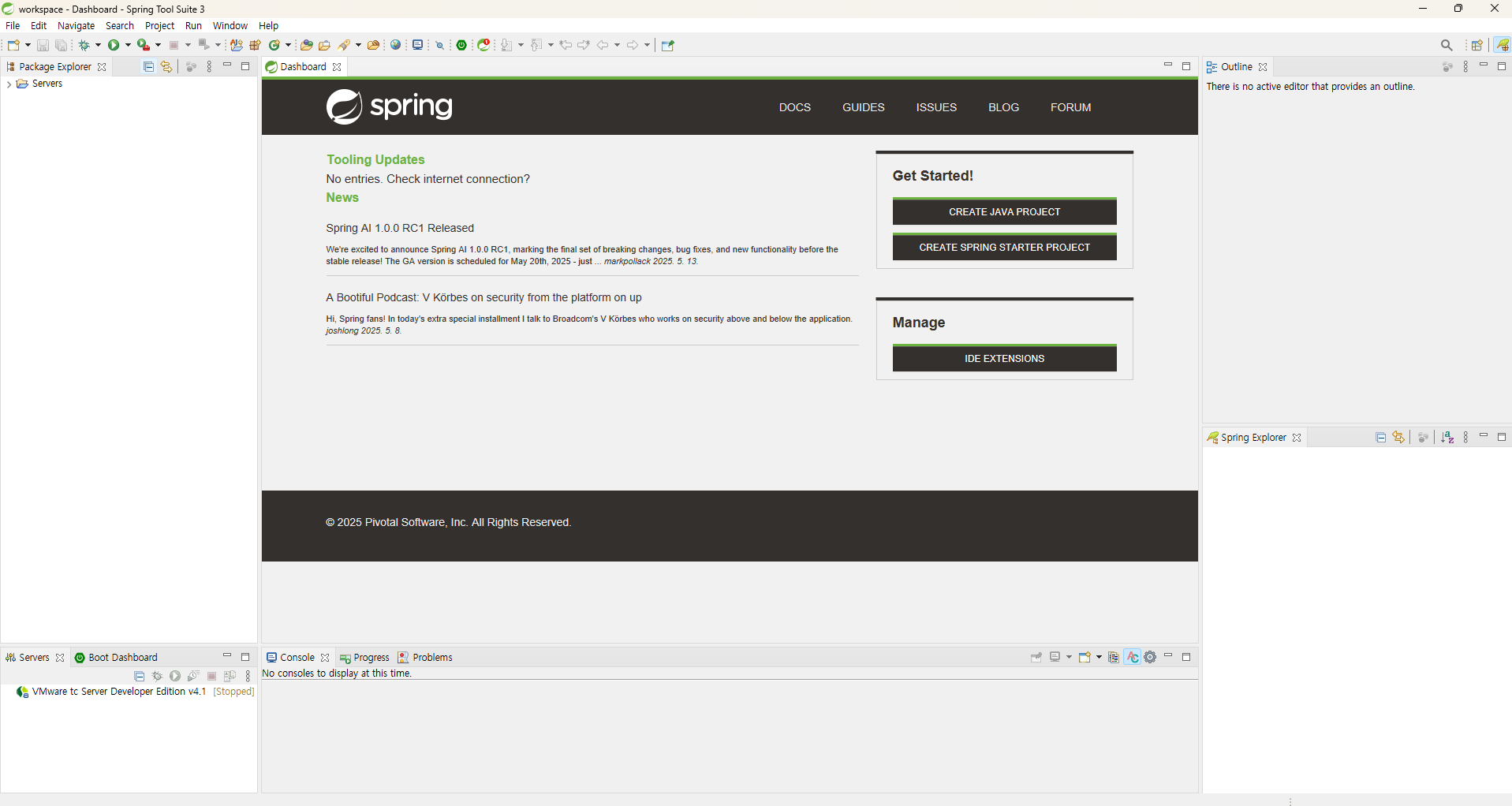This screenshot has height=806, width=1512.
Task: Open Package Explorer view menu (three dots)
Action: pos(209,67)
